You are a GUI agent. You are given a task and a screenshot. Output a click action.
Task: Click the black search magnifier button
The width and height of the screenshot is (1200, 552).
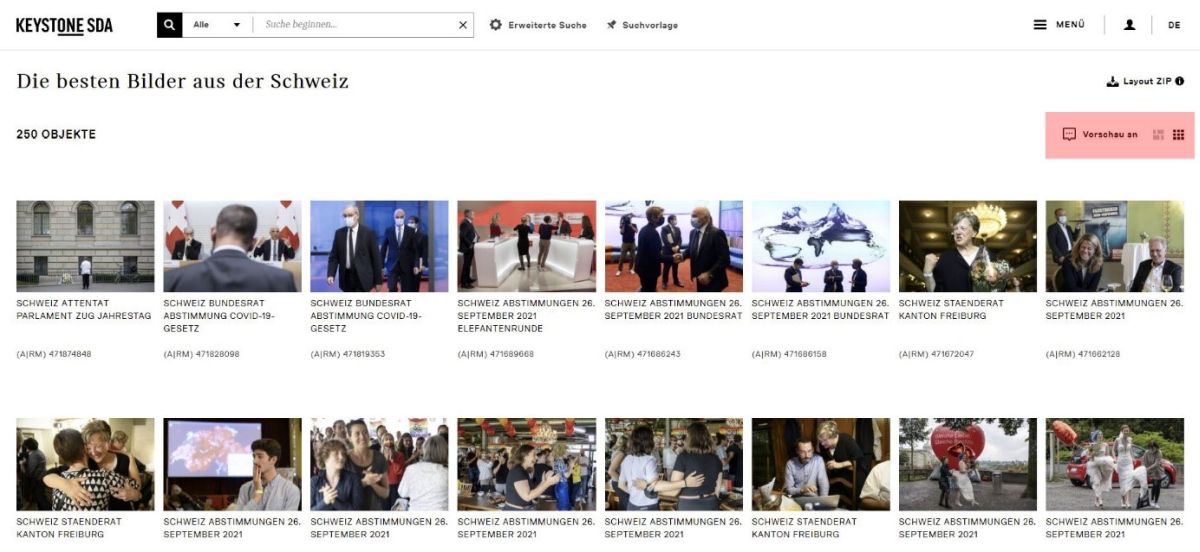coord(169,25)
